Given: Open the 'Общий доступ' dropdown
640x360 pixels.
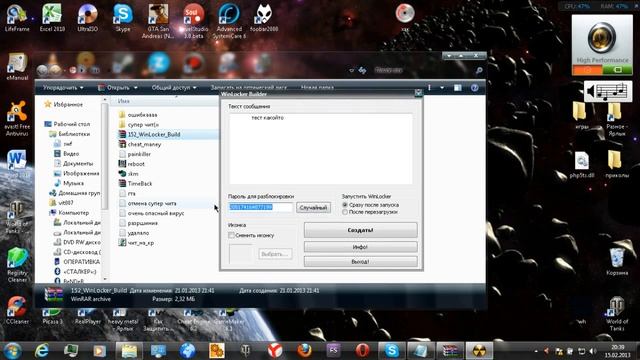Looking at the screenshot, I should pyautogui.click(x=174, y=88).
